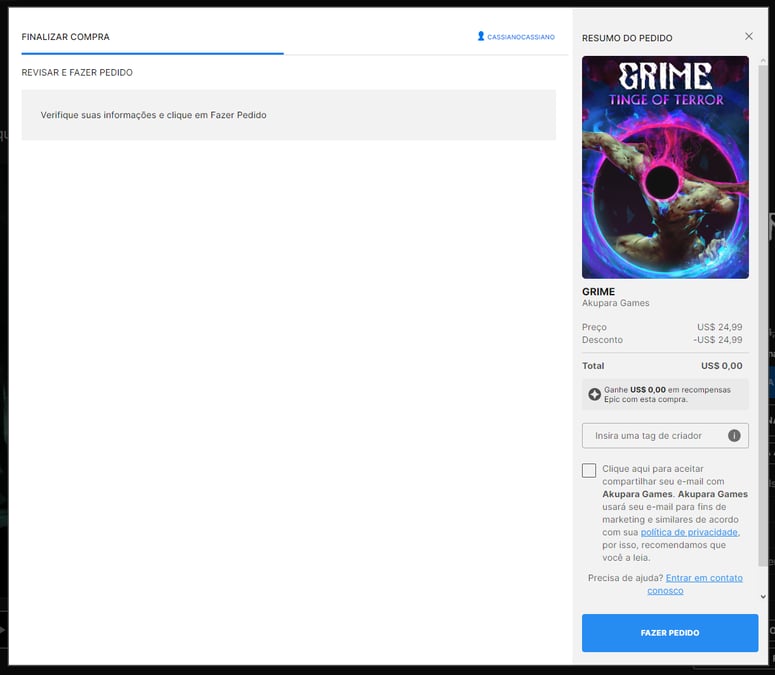Click the order summary scrollbar
Image resolution: width=775 pixels, height=675 pixels.
763,316
